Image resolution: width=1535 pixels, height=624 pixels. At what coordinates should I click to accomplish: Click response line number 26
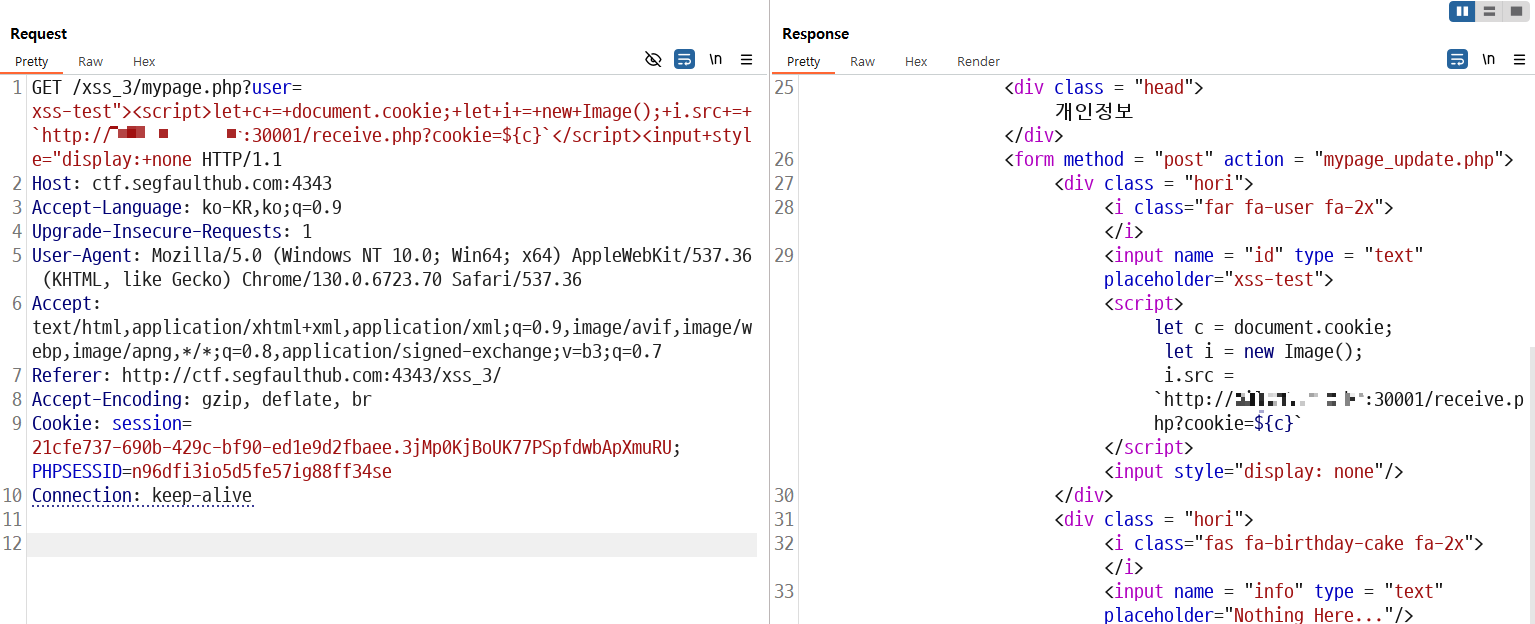coord(784,159)
